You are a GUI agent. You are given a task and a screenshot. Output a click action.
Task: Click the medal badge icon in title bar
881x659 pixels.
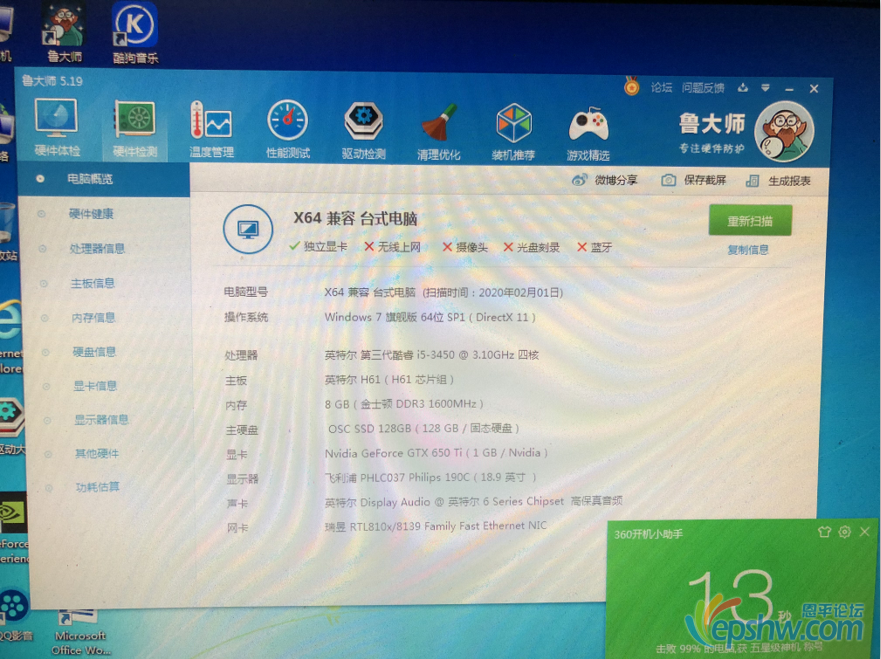pyautogui.click(x=632, y=86)
